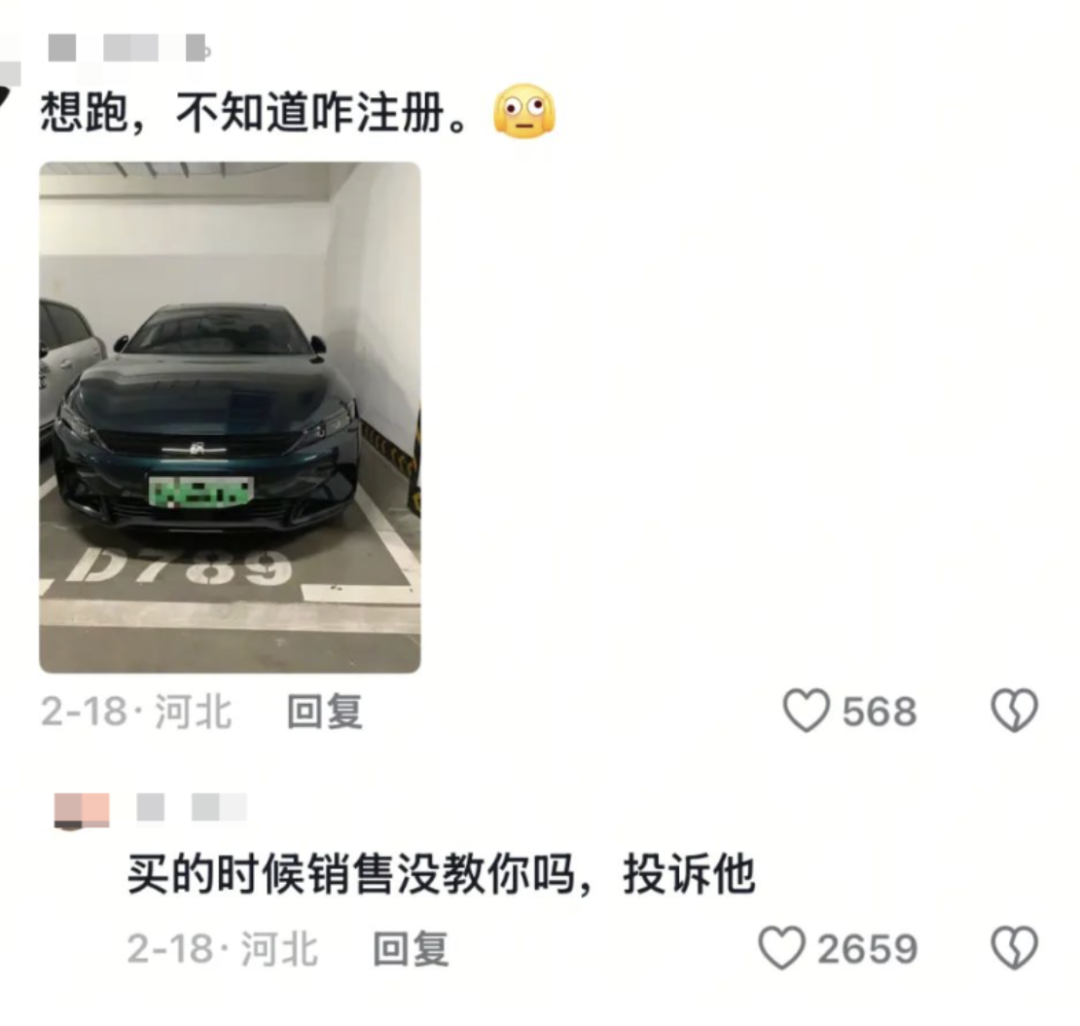Like the reply with 2659 likes

click(782, 948)
